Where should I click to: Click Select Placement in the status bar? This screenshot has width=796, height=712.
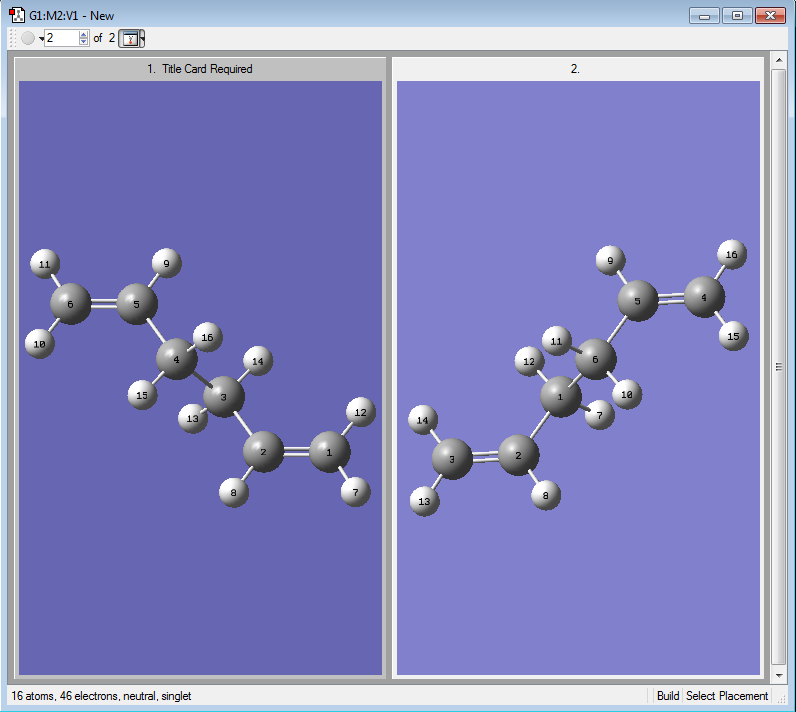(x=727, y=696)
